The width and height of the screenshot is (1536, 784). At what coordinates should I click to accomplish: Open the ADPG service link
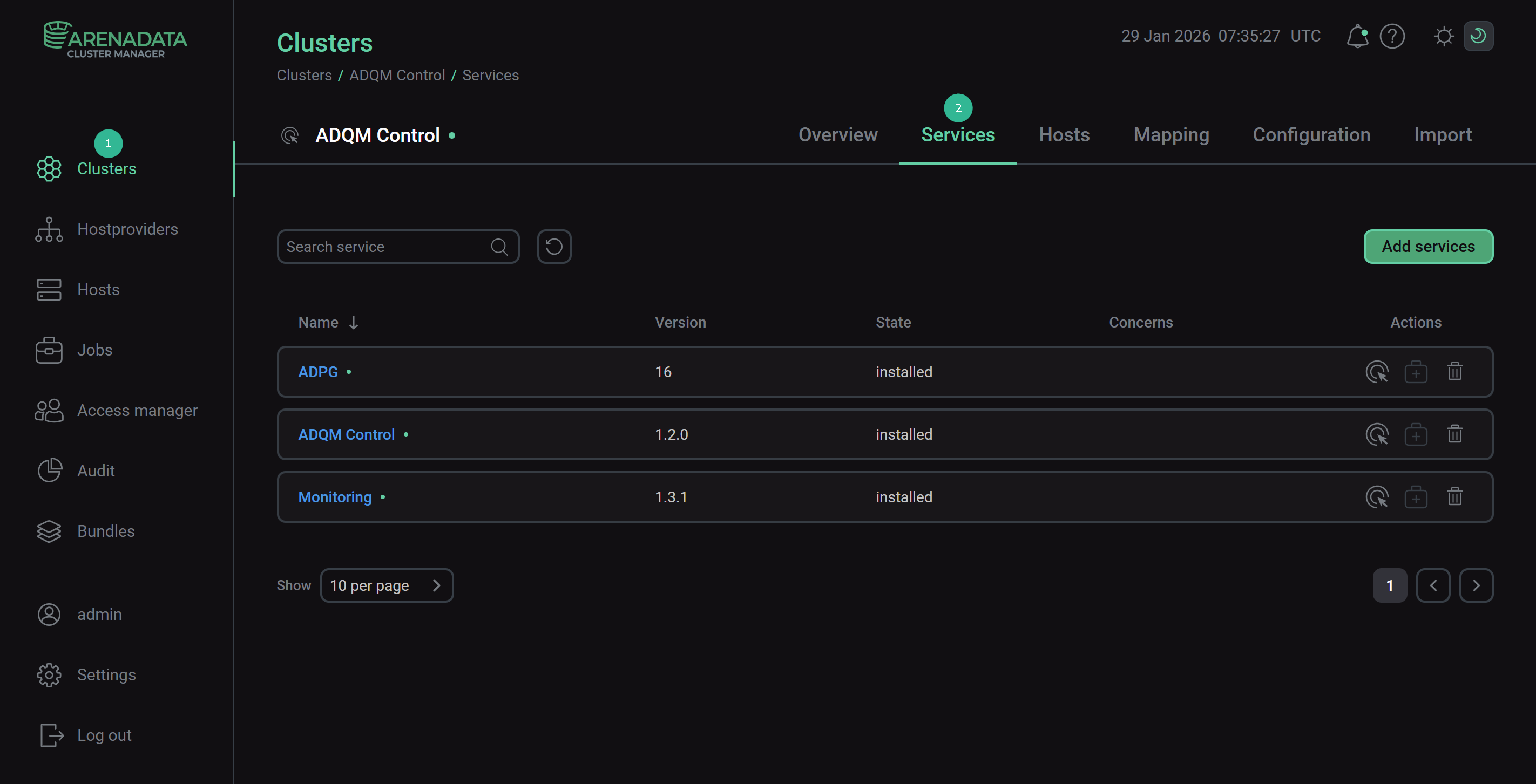317,371
